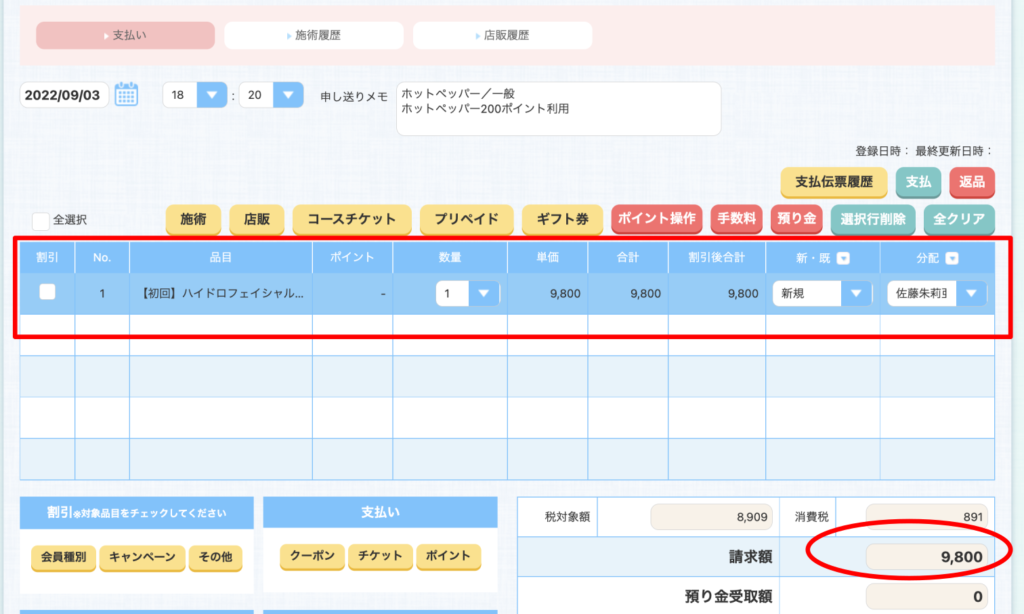
Task: Open the 新規 customer type dropdown
Action: 856,294
